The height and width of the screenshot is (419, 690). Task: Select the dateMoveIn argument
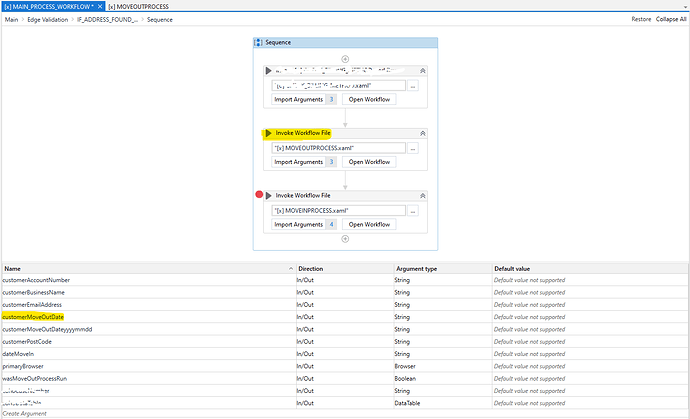click(x=18, y=354)
